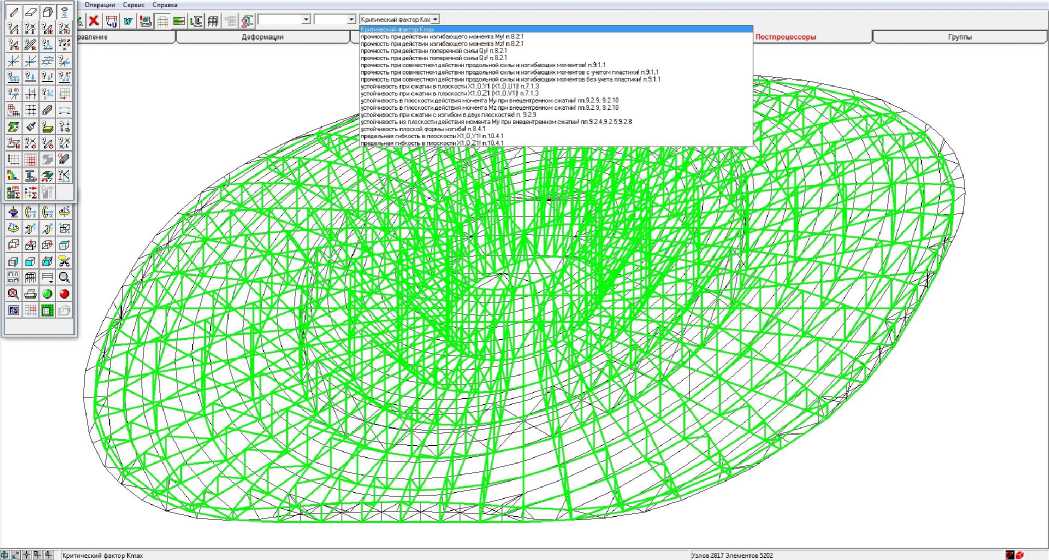Click the printer icon in view palette

click(x=30, y=294)
